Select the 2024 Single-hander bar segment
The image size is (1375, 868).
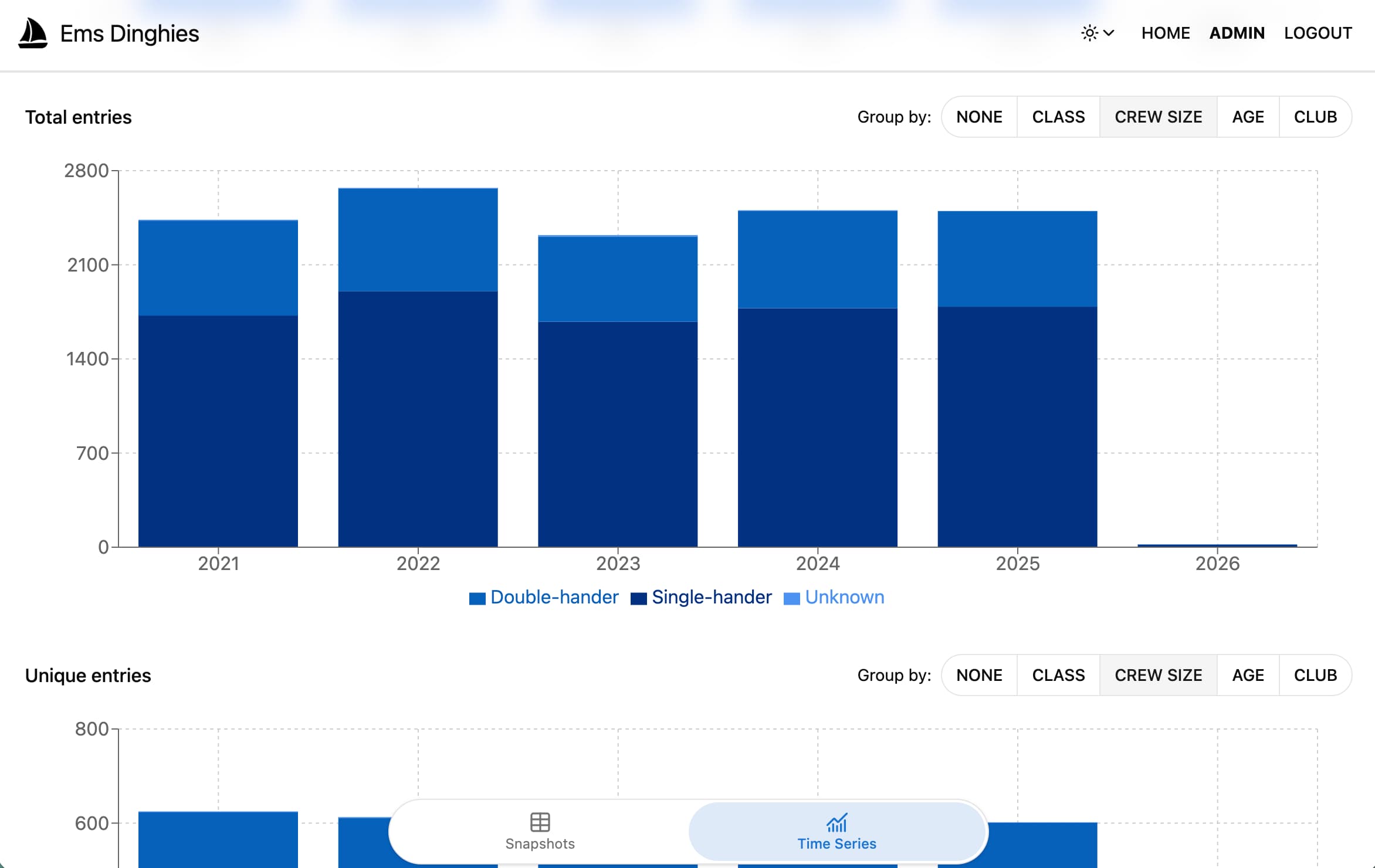tap(818, 428)
